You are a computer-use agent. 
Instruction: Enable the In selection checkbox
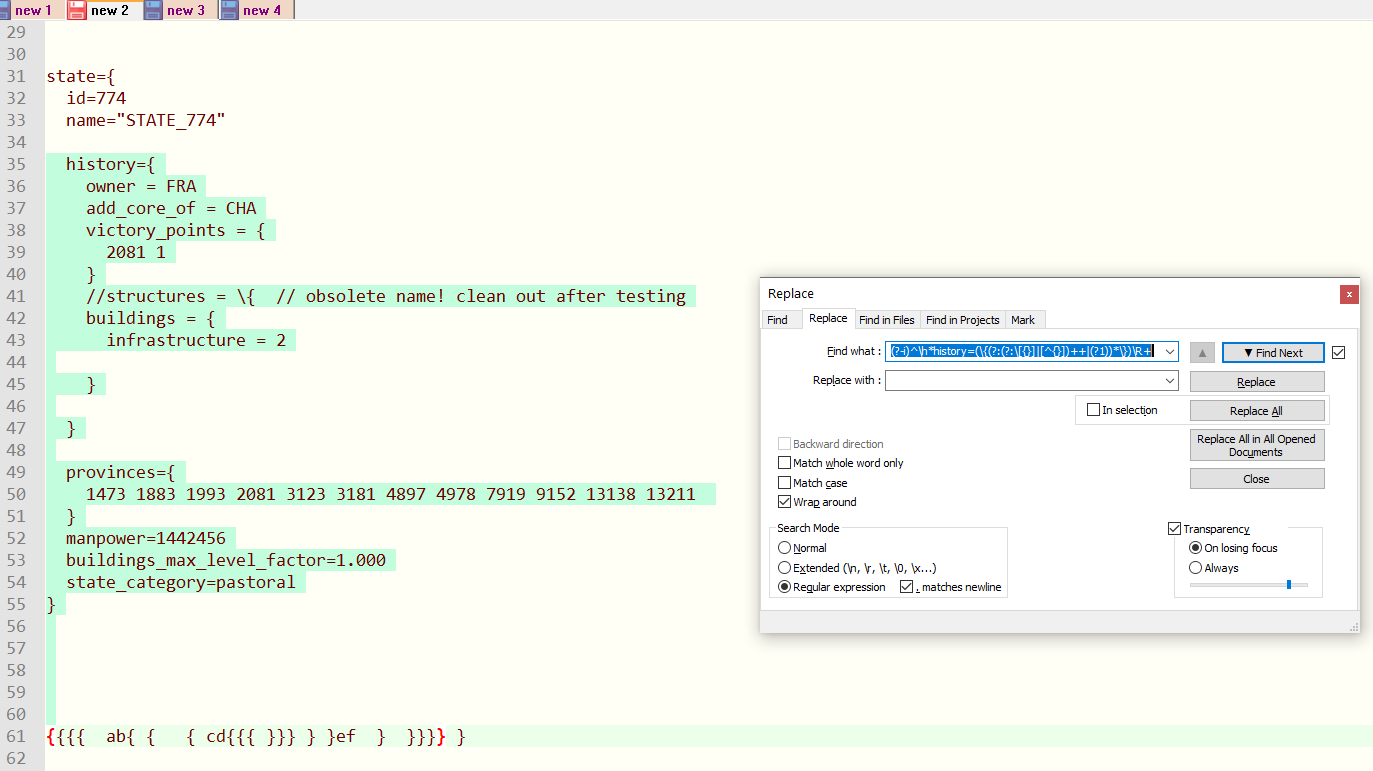tap(1093, 410)
